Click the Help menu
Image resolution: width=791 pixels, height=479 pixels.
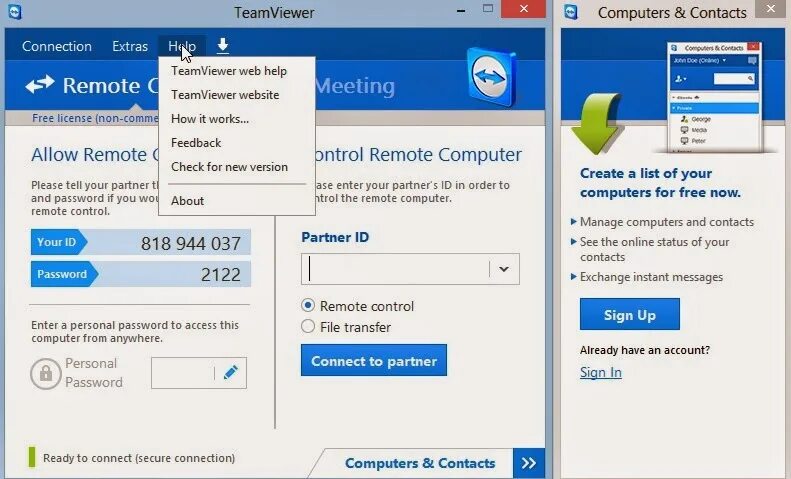coord(182,46)
